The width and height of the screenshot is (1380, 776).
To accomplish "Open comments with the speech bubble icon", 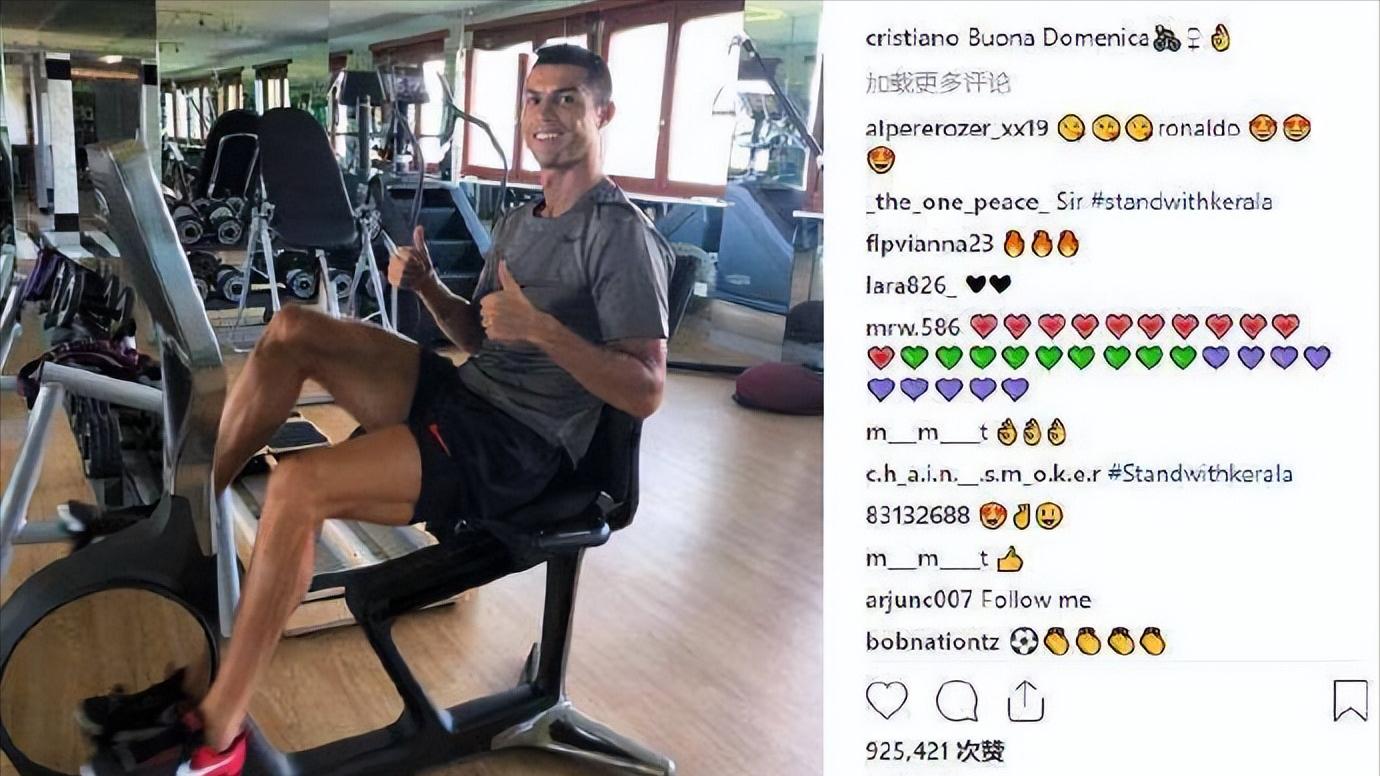I will coord(957,700).
